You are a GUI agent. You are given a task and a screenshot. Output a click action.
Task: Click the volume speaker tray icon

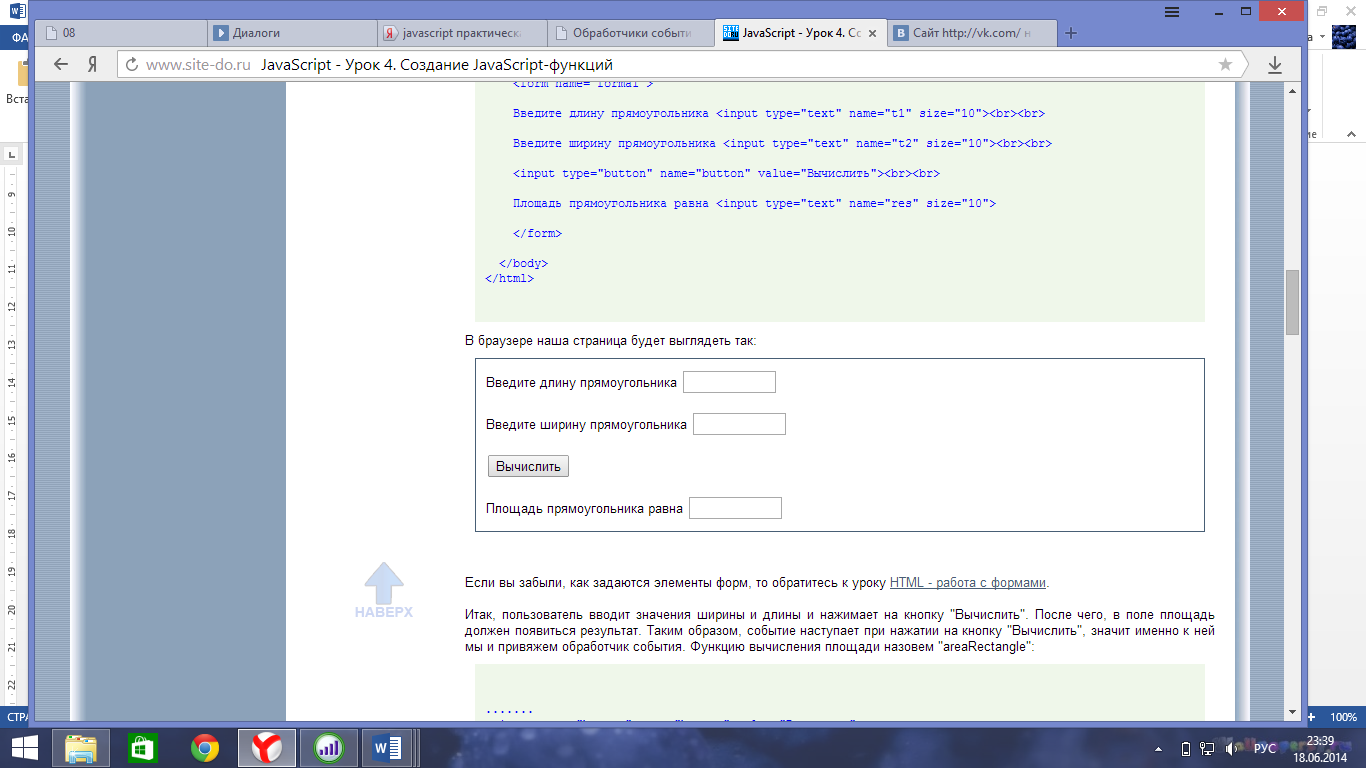coord(1231,748)
